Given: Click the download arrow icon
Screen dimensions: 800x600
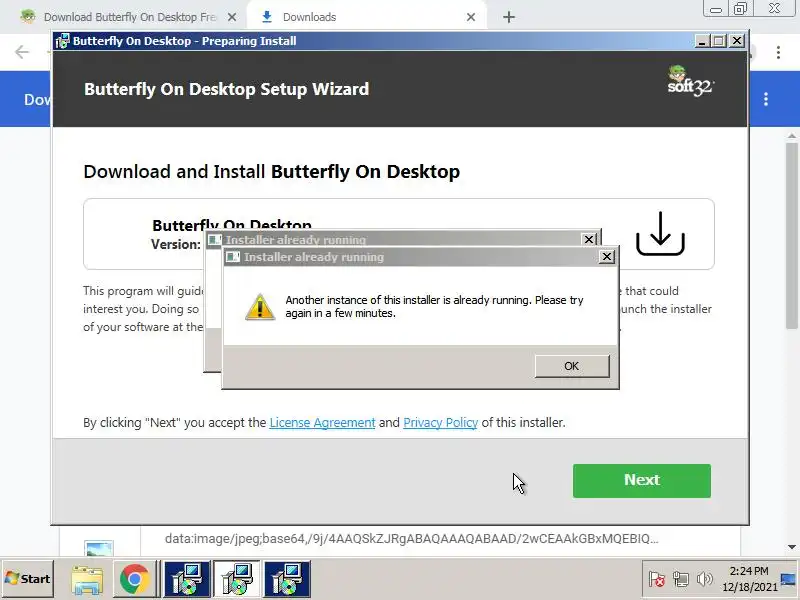Looking at the screenshot, I should point(660,234).
